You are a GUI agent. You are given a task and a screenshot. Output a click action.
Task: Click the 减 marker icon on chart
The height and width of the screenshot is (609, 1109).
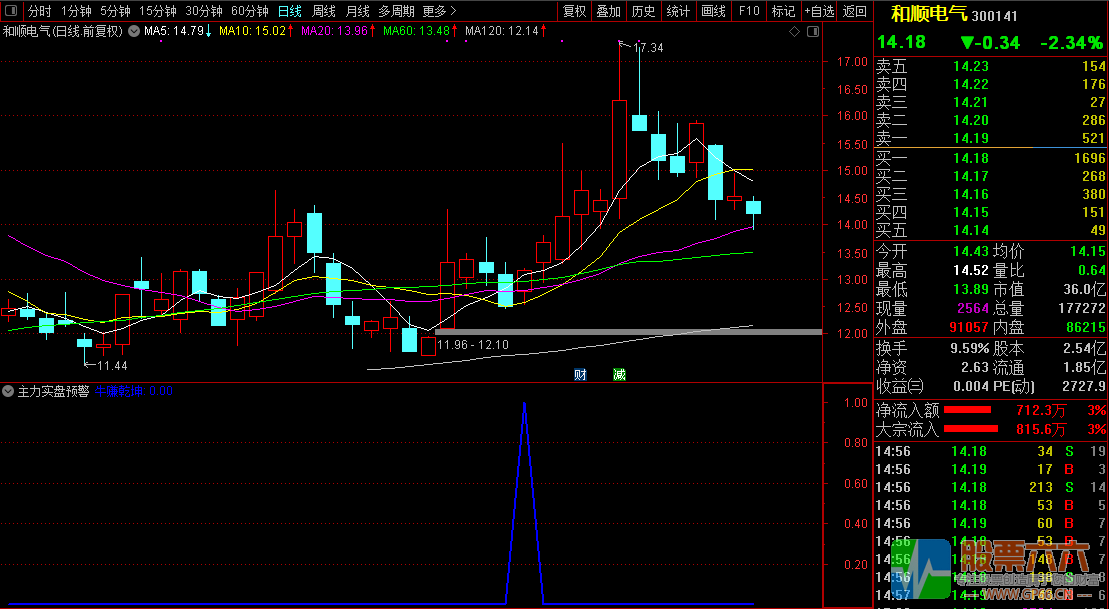pyautogui.click(x=619, y=375)
